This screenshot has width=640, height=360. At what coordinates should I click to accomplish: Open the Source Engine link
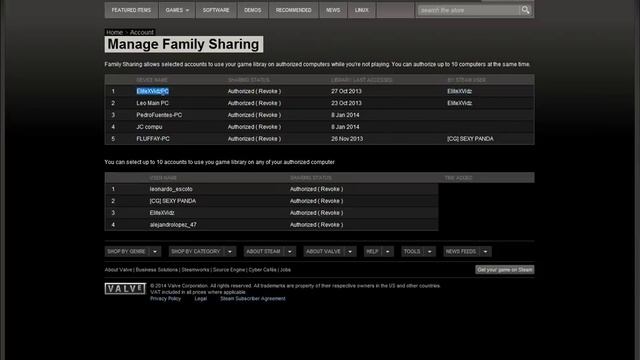(x=229, y=270)
